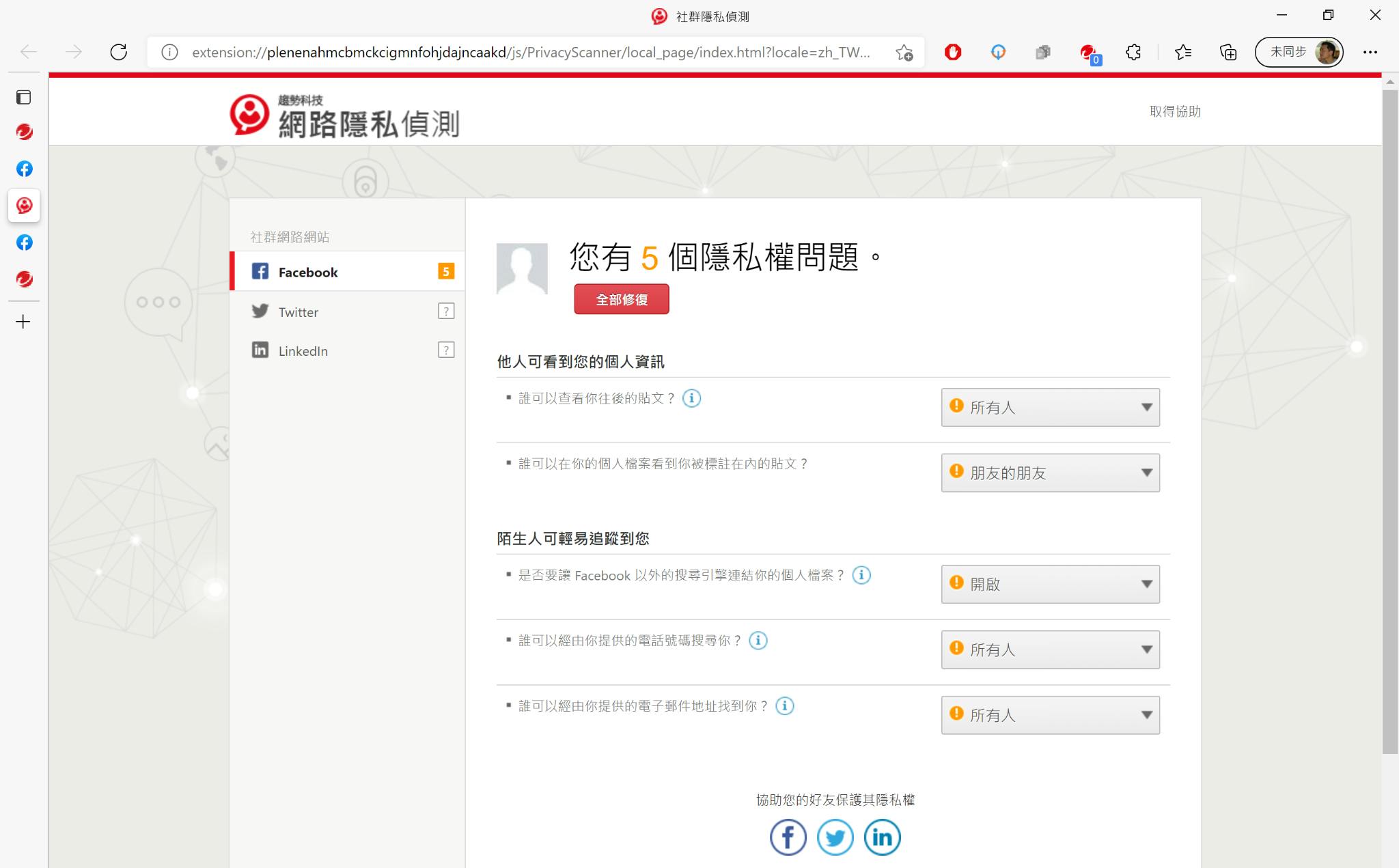Screen dimensions: 1399x868
Task: Open the 開啟 search engine dropdown
Action: tap(1051, 585)
